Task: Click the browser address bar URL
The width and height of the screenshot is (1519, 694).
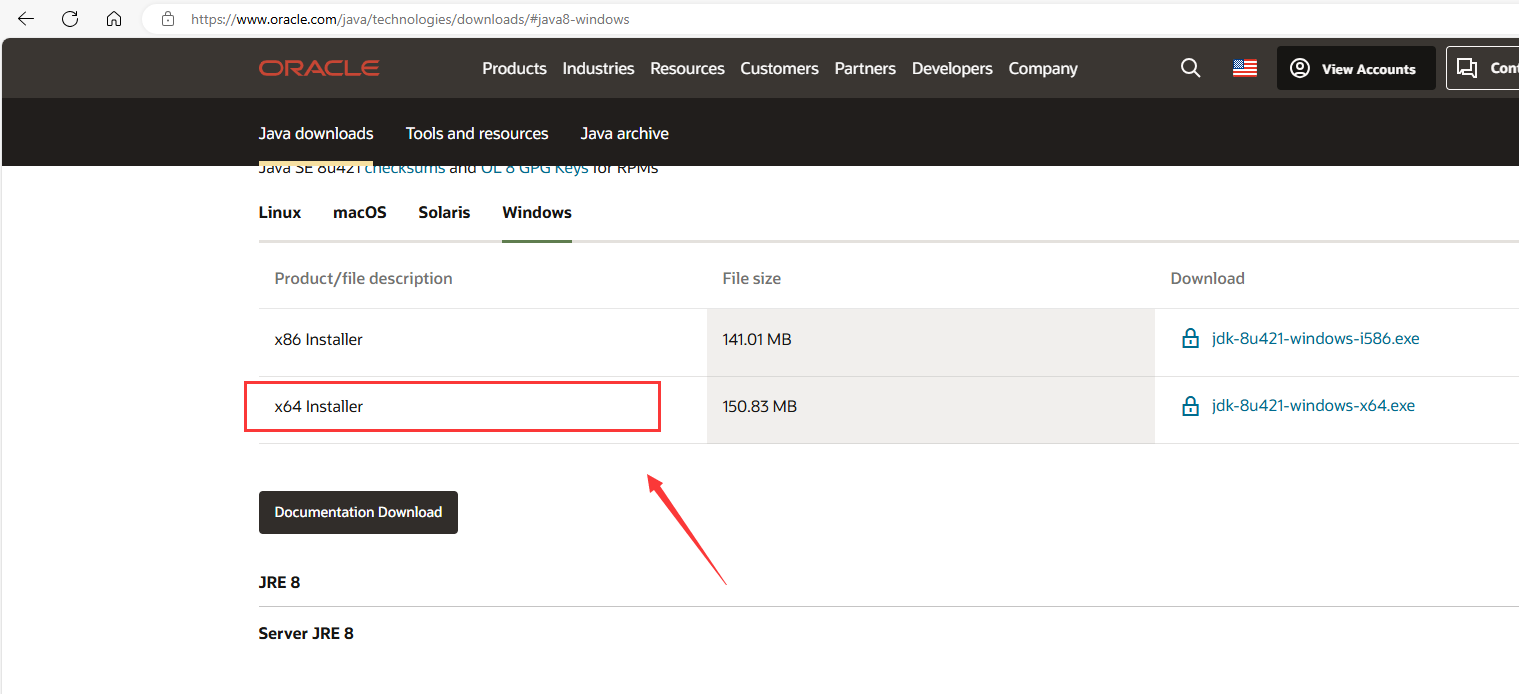Action: tap(410, 19)
